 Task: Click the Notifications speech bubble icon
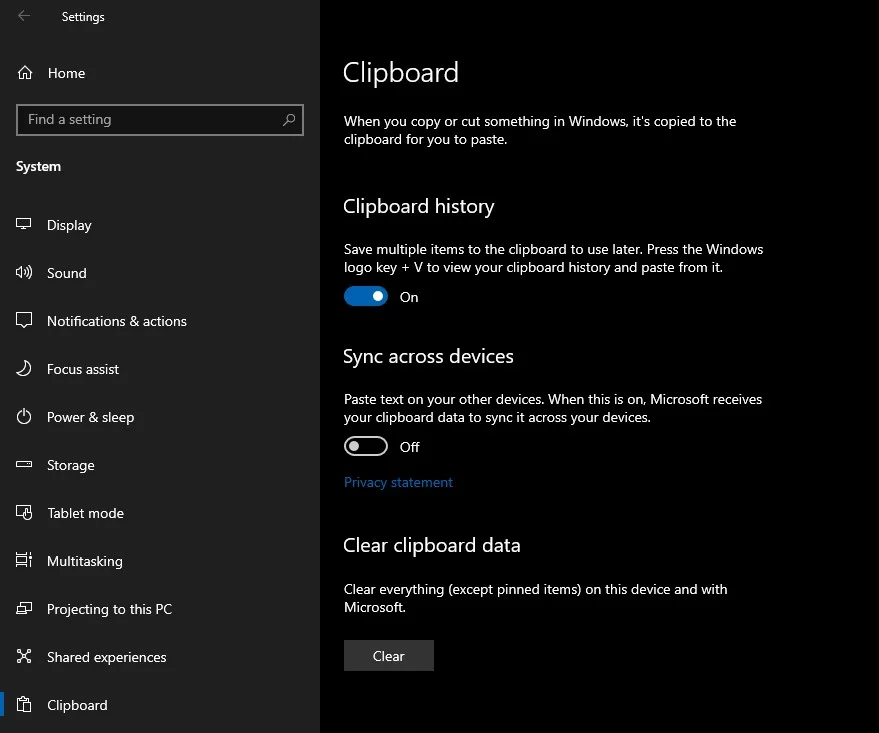click(x=24, y=320)
